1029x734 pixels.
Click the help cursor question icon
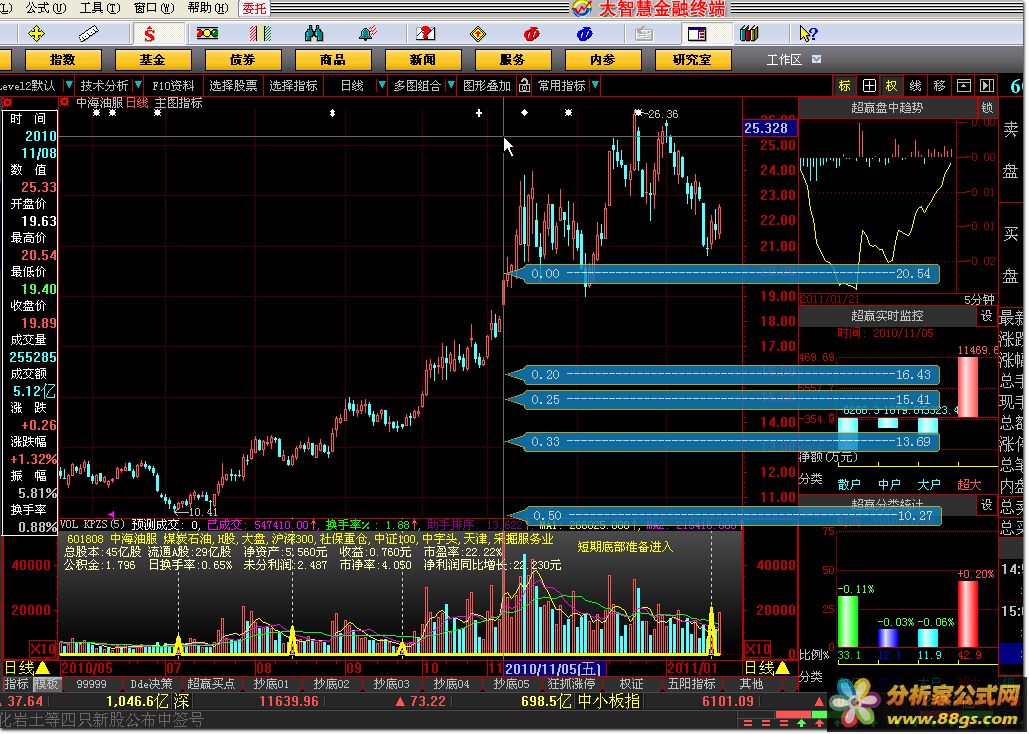click(x=808, y=33)
